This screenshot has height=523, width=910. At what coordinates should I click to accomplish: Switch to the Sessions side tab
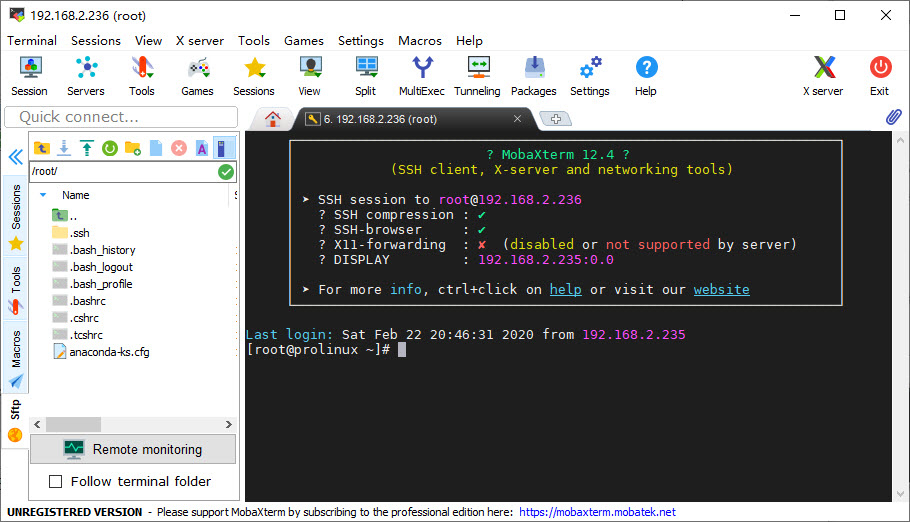click(x=16, y=208)
